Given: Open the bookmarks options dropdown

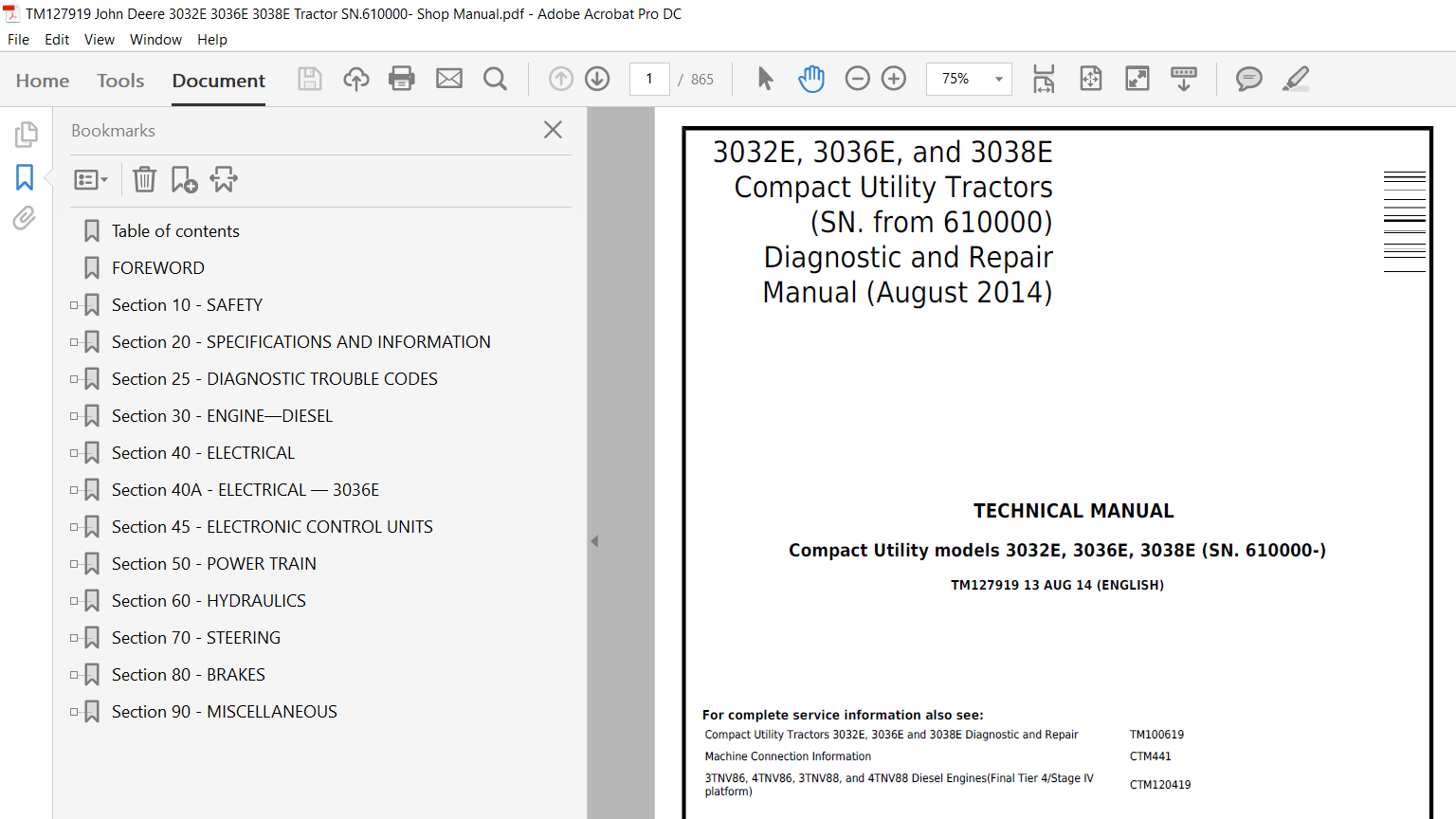Looking at the screenshot, I should click(x=91, y=179).
